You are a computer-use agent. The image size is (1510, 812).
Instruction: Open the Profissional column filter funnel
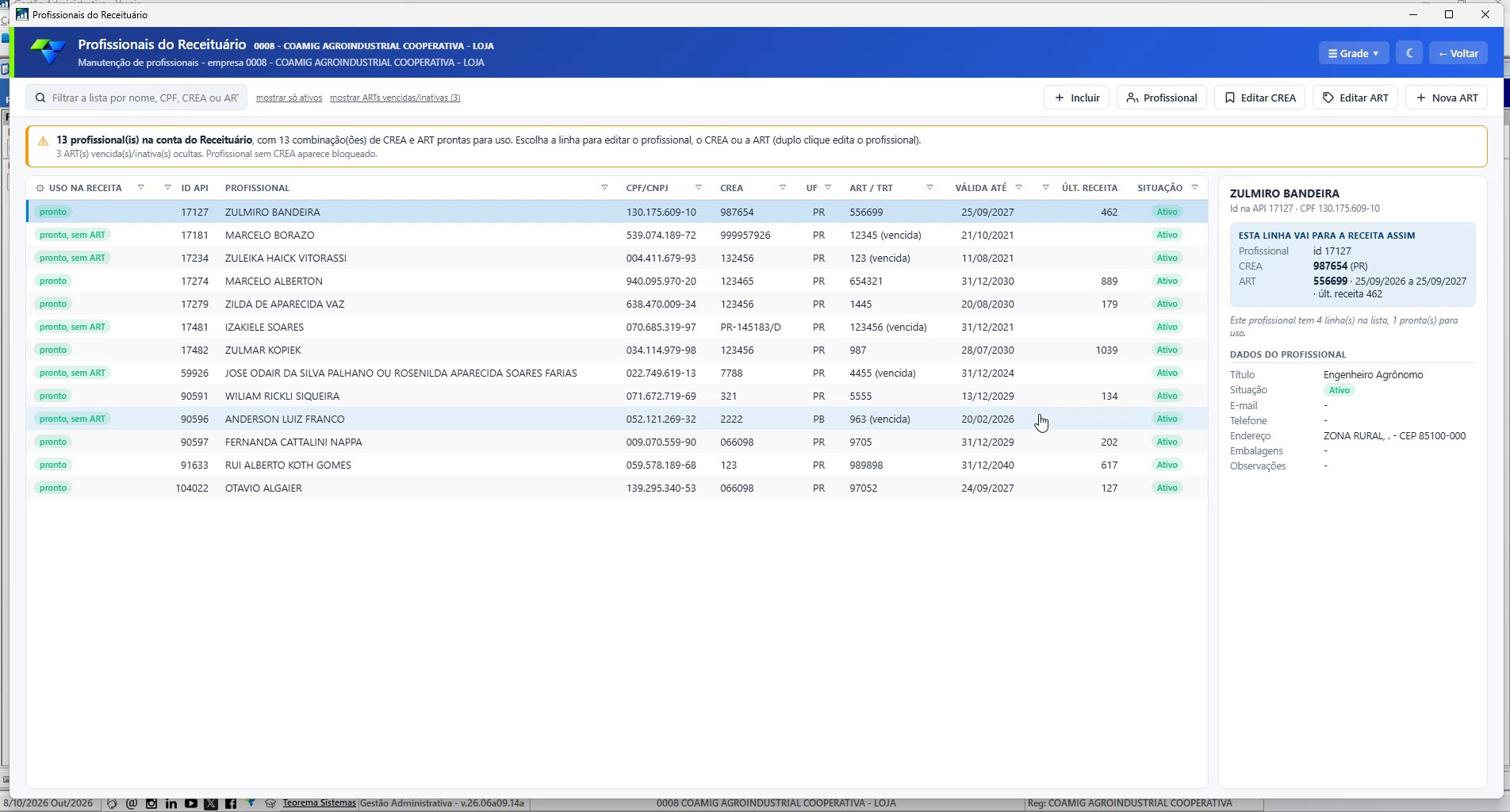click(x=604, y=188)
